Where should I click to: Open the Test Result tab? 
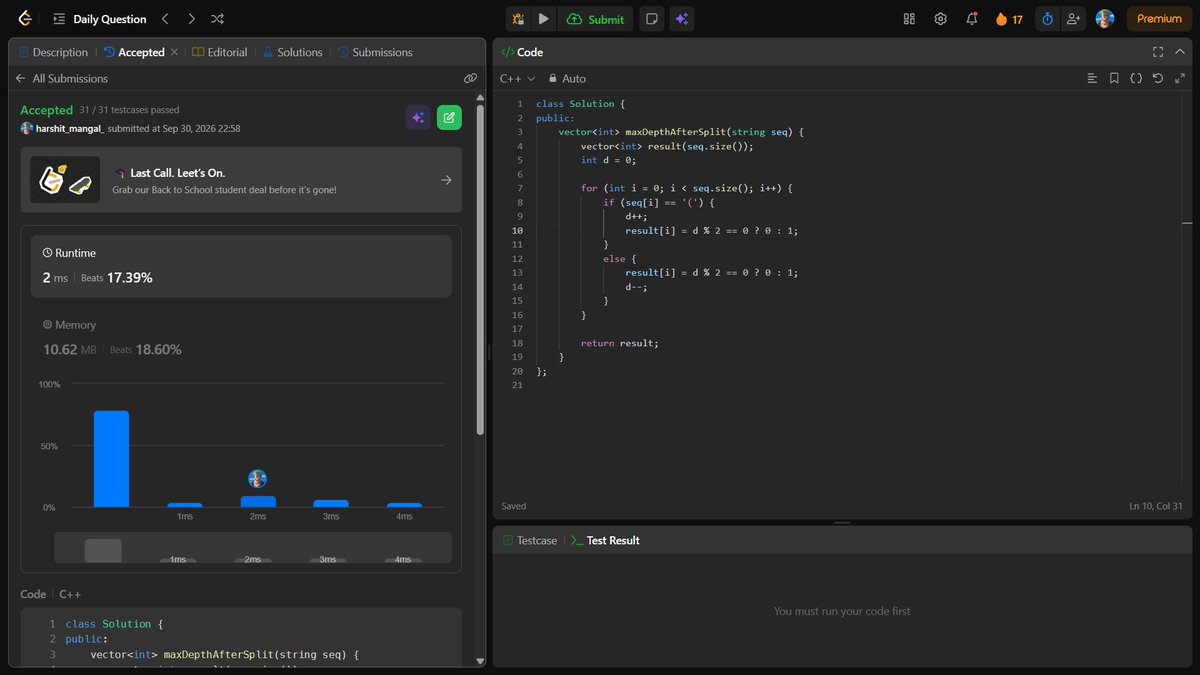point(605,540)
